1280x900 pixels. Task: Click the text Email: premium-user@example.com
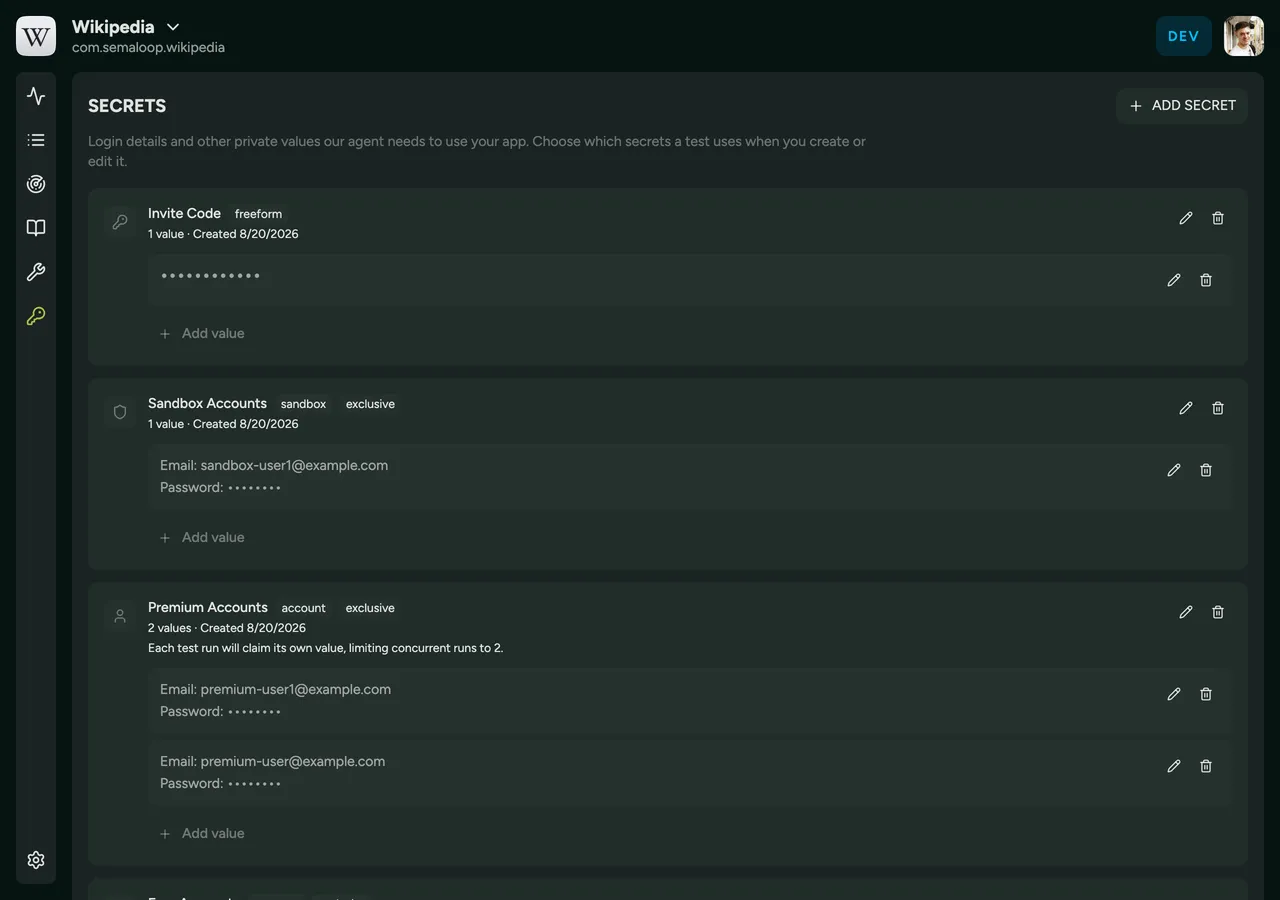[x=272, y=761]
